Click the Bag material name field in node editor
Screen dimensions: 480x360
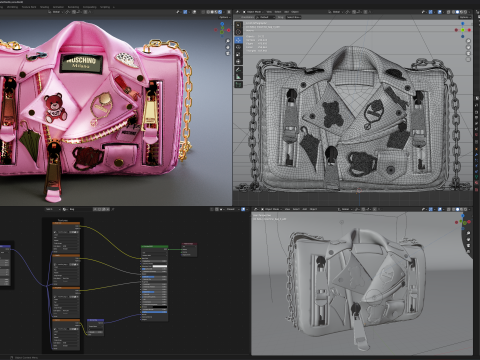pyautogui.click(x=80, y=209)
